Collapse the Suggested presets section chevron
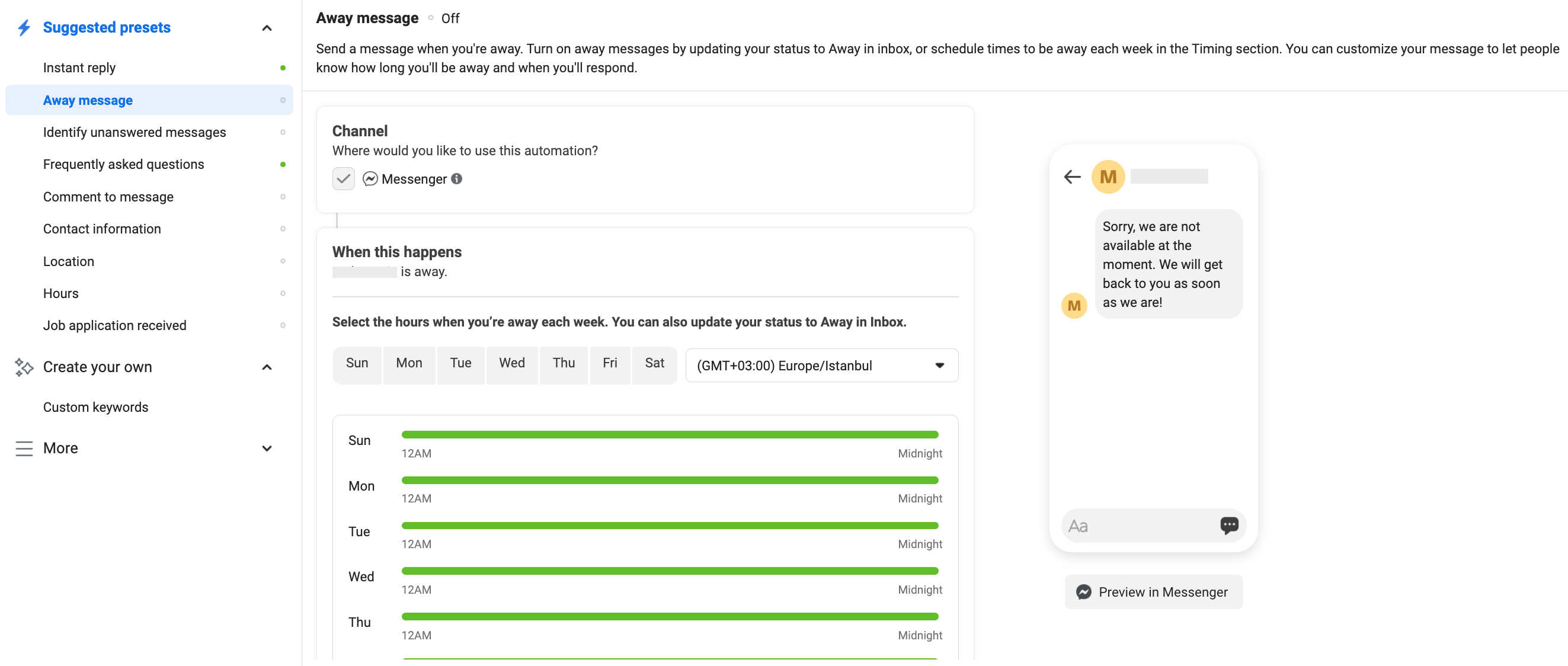The height and width of the screenshot is (666, 1568). [x=267, y=28]
